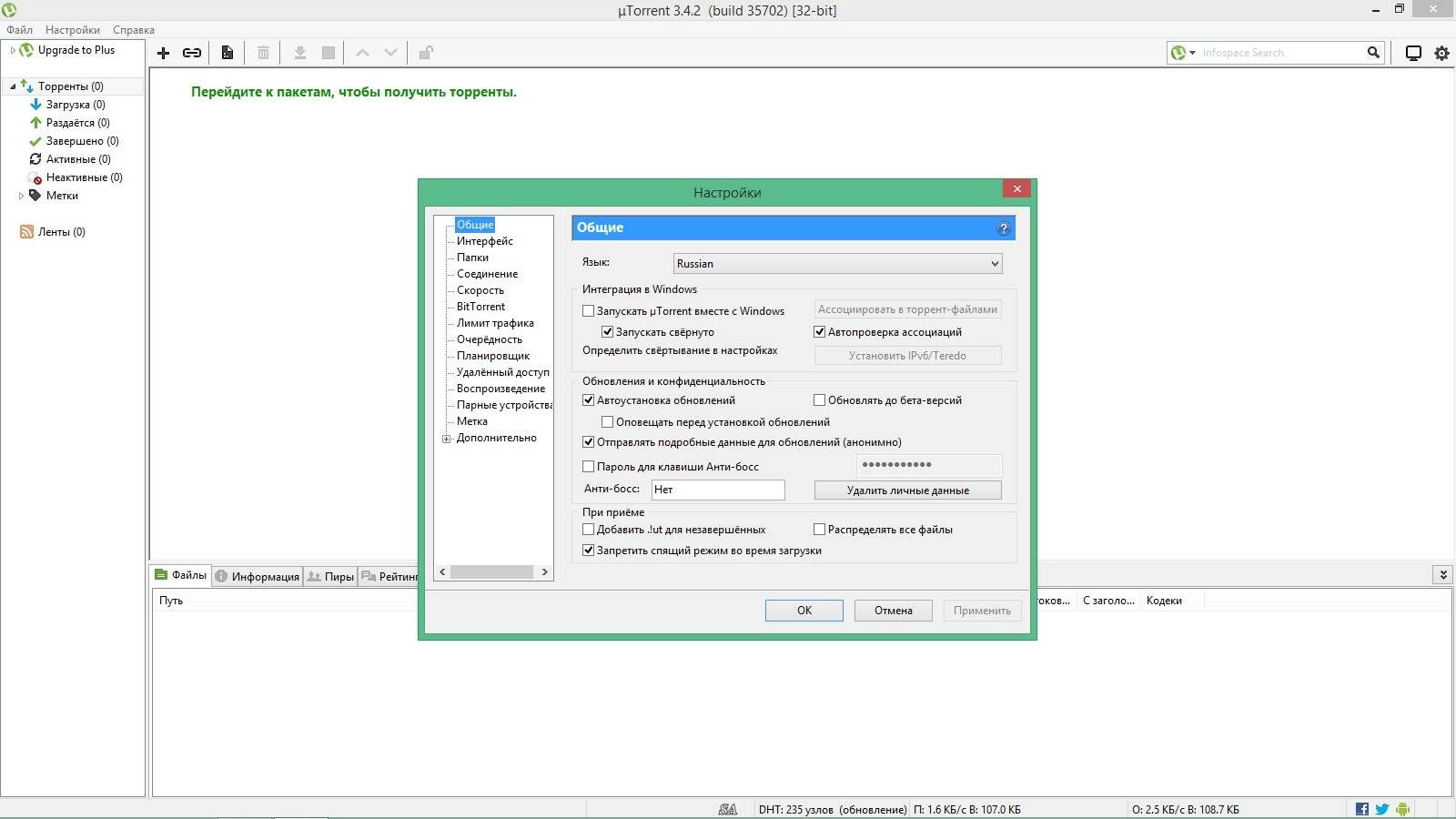
Task: Check Оповещать перед установкой обновлений
Action: tap(608, 421)
